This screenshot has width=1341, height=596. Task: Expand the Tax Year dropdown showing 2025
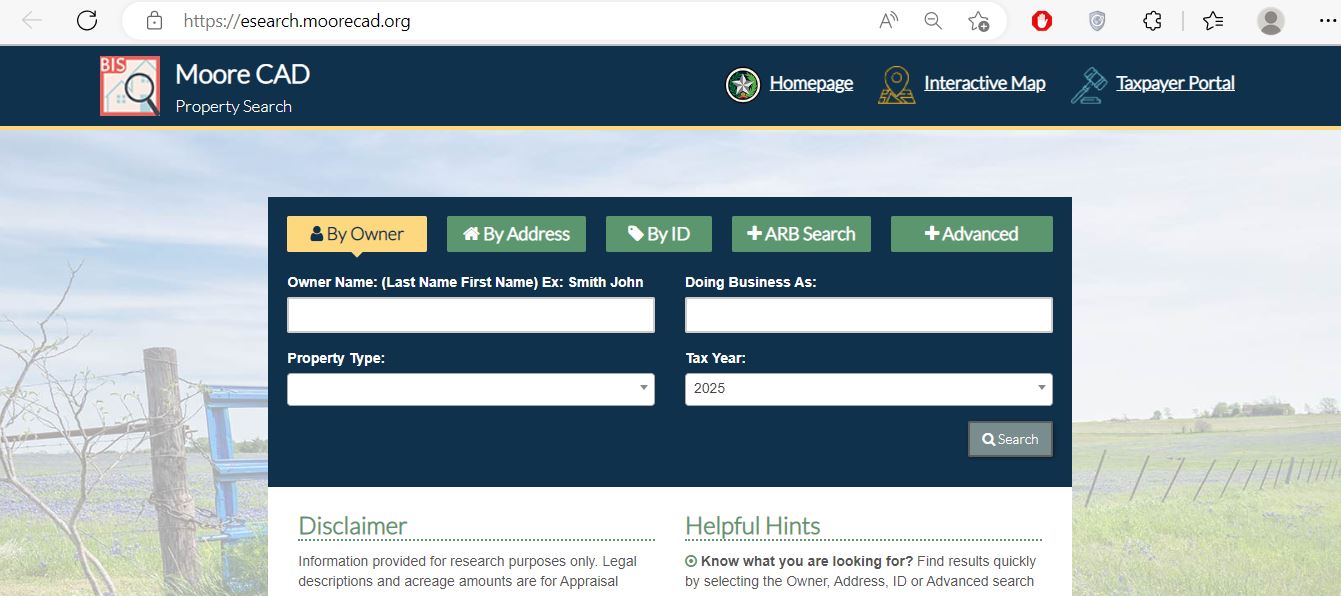868,389
